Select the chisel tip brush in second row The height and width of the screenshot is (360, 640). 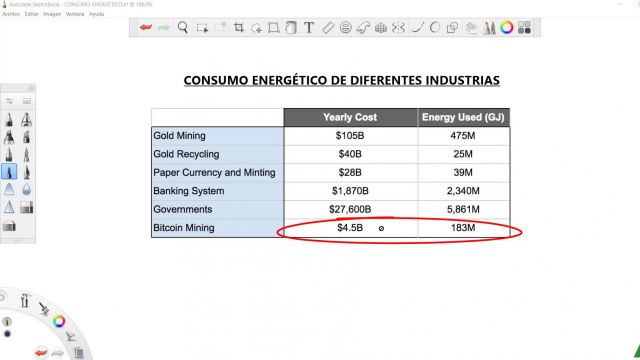(27, 137)
